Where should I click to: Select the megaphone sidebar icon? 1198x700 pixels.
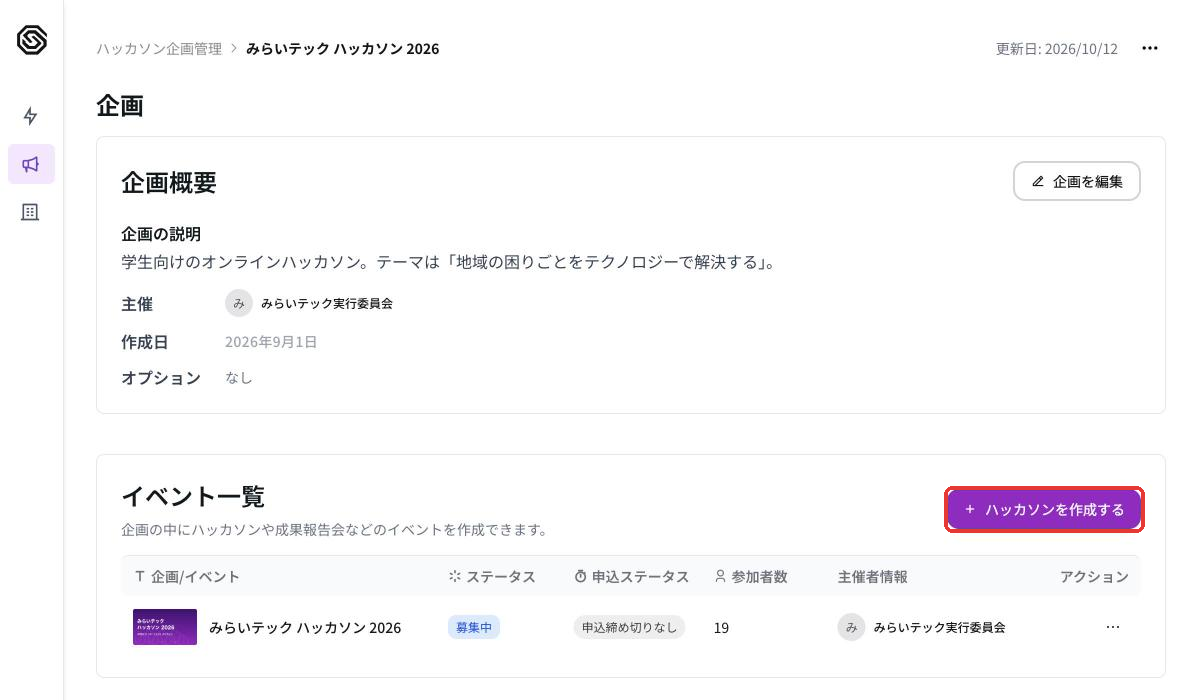31,164
